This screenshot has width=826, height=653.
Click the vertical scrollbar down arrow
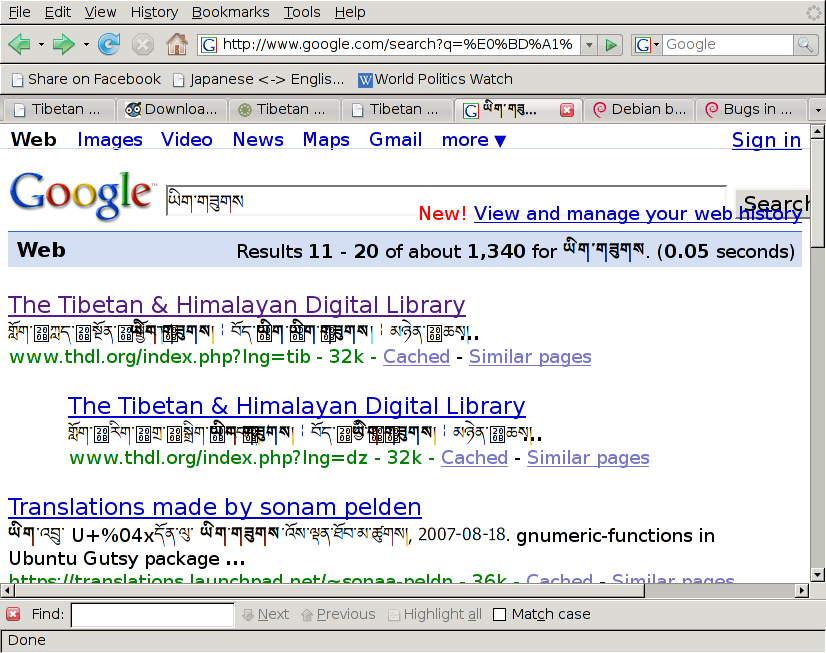click(x=817, y=575)
